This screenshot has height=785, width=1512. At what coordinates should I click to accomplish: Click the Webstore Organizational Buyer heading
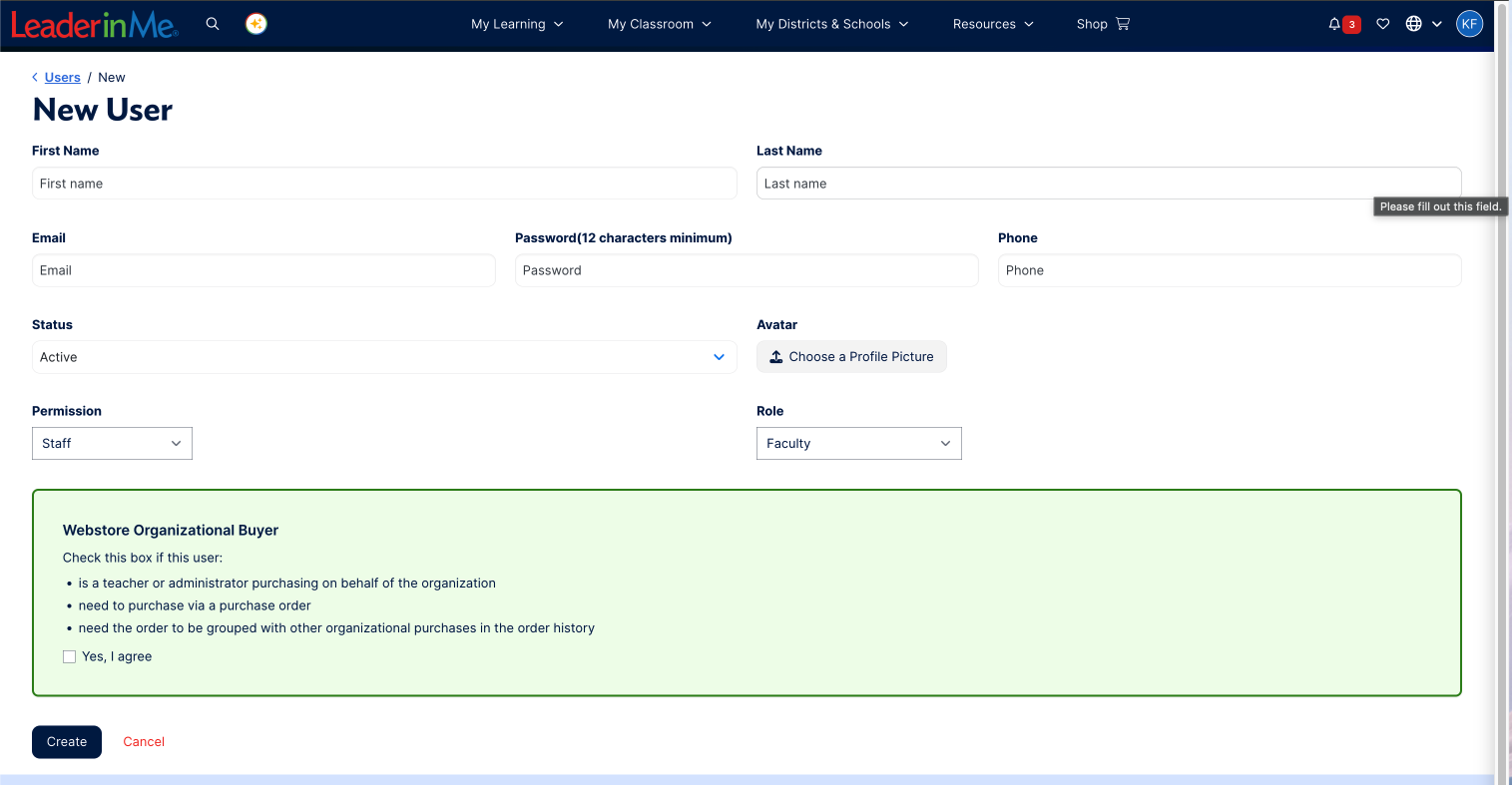coord(171,530)
